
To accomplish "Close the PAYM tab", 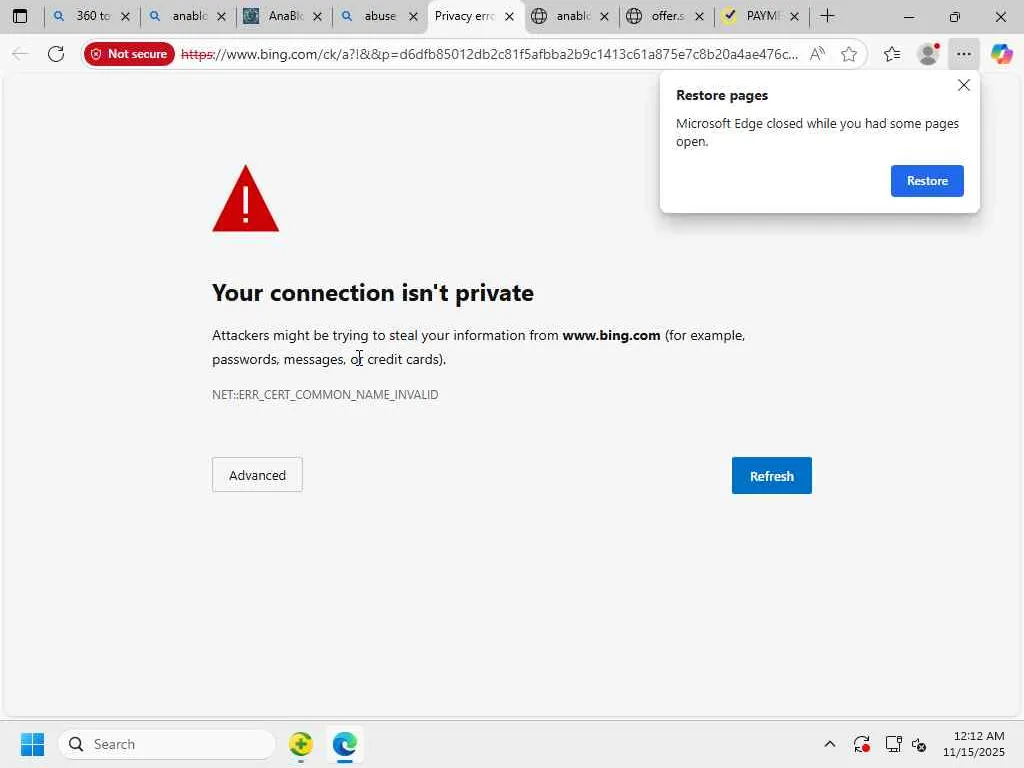I will pos(795,16).
